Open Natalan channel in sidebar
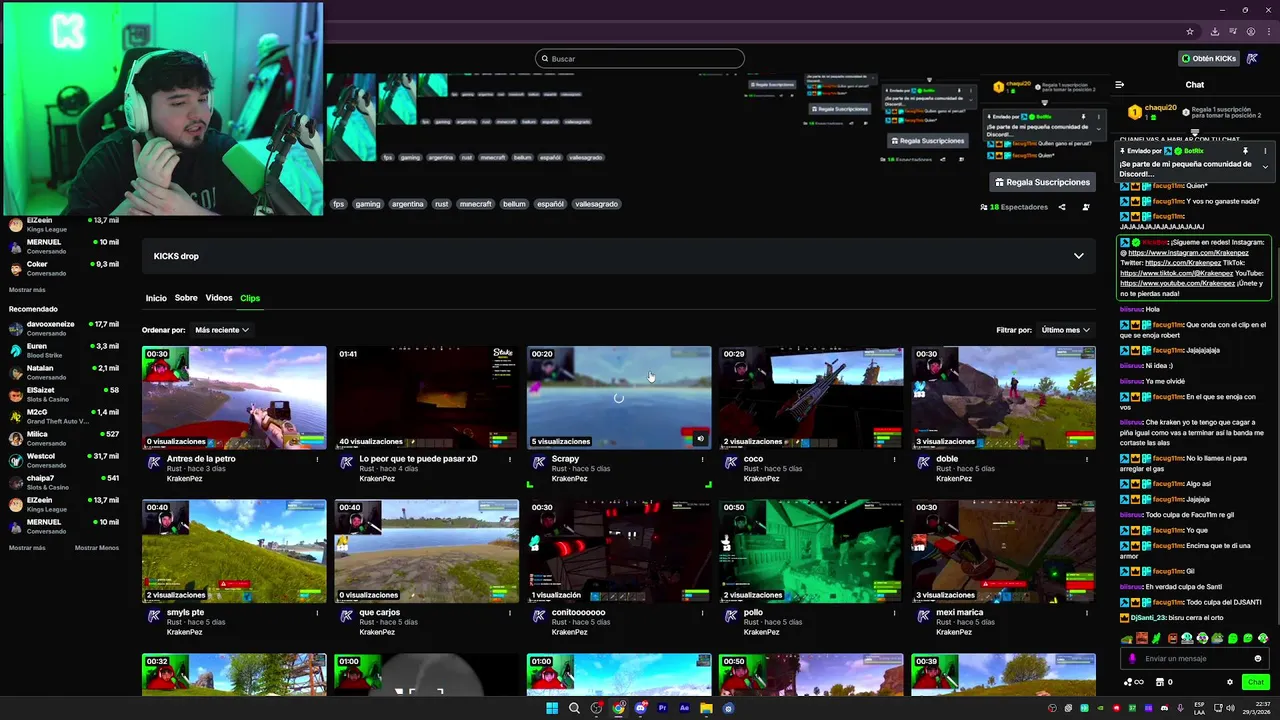 coord(62,372)
